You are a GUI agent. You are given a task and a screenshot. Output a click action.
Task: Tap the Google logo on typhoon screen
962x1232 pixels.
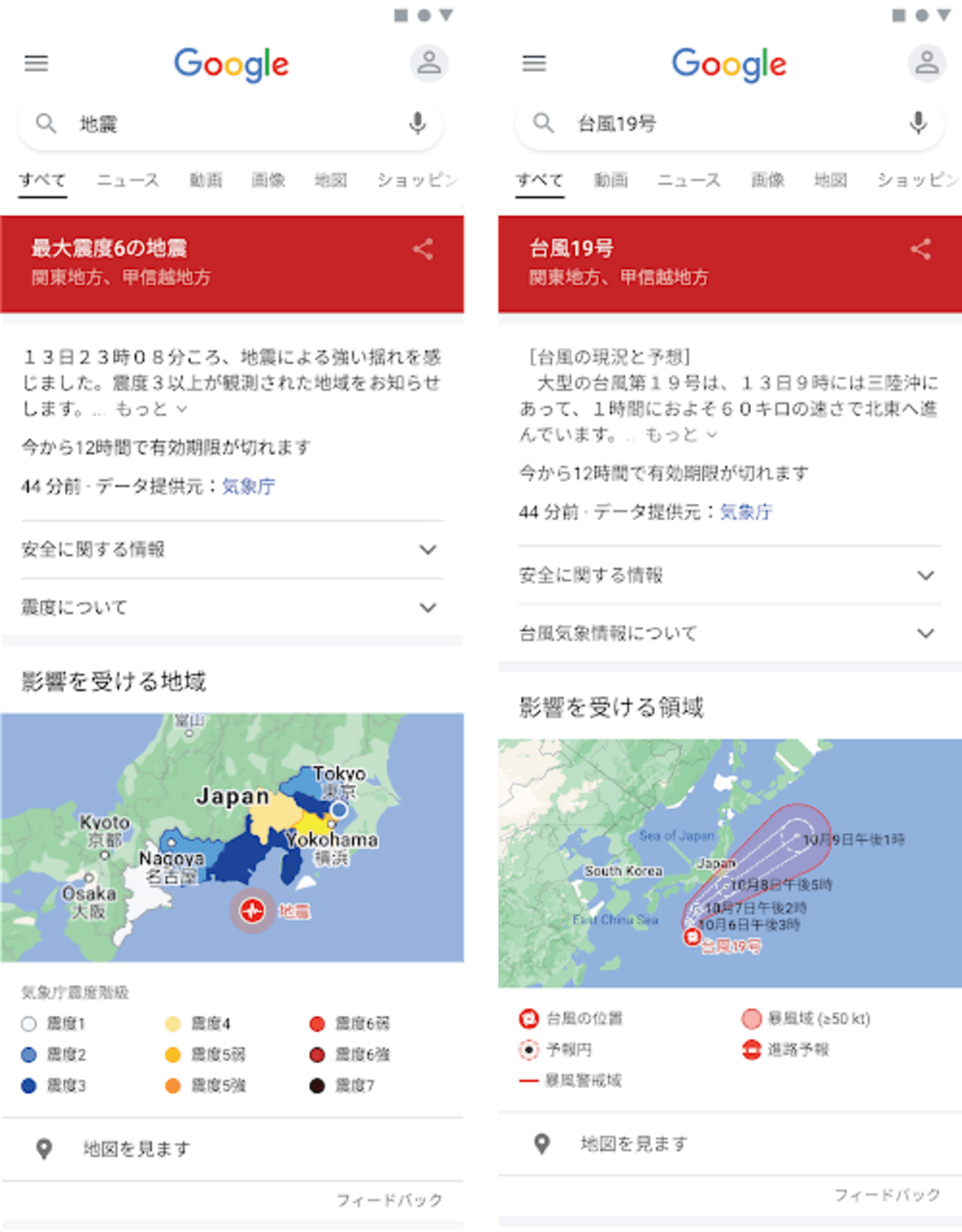click(x=729, y=64)
